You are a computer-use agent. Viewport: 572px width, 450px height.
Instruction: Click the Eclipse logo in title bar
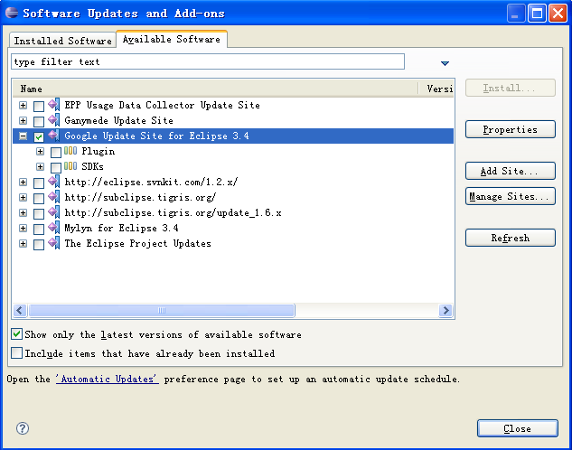(12, 13)
